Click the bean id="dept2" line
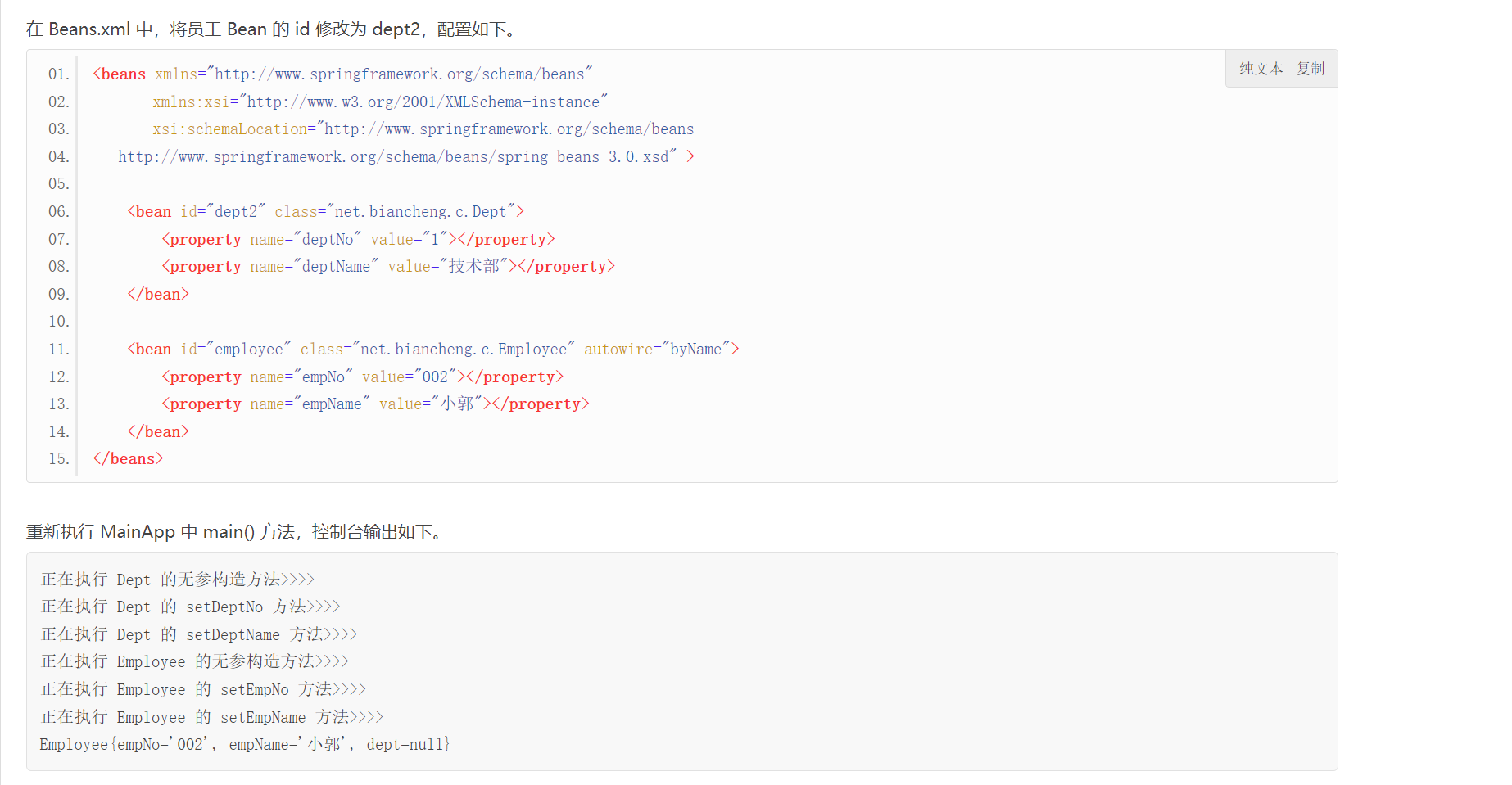Viewport: 1512px width, 785px height. coord(325,212)
